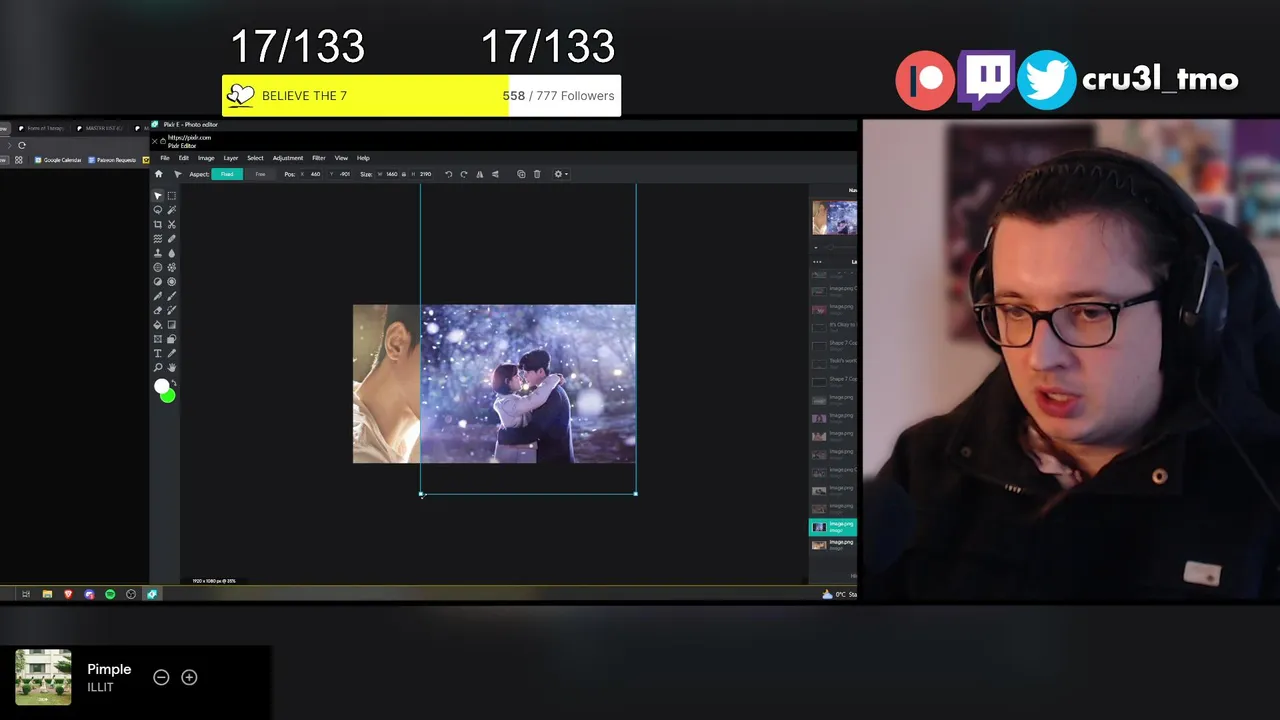Switch to the MASTER LIST browser tab
This screenshot has width=1280, height=720.
[x=99, y=128]
